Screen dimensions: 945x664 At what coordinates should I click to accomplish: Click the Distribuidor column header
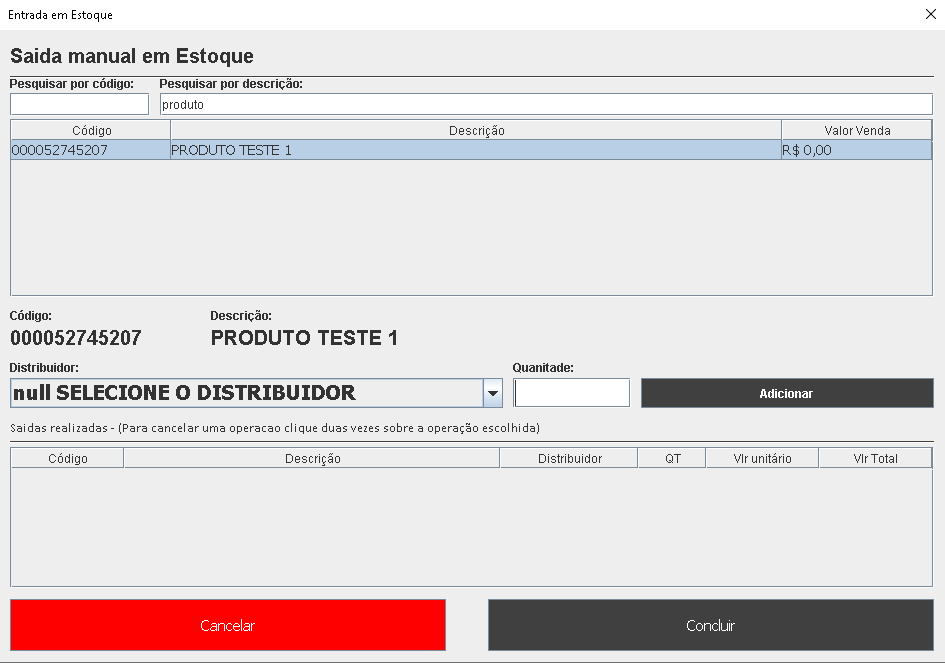point(569,459)
